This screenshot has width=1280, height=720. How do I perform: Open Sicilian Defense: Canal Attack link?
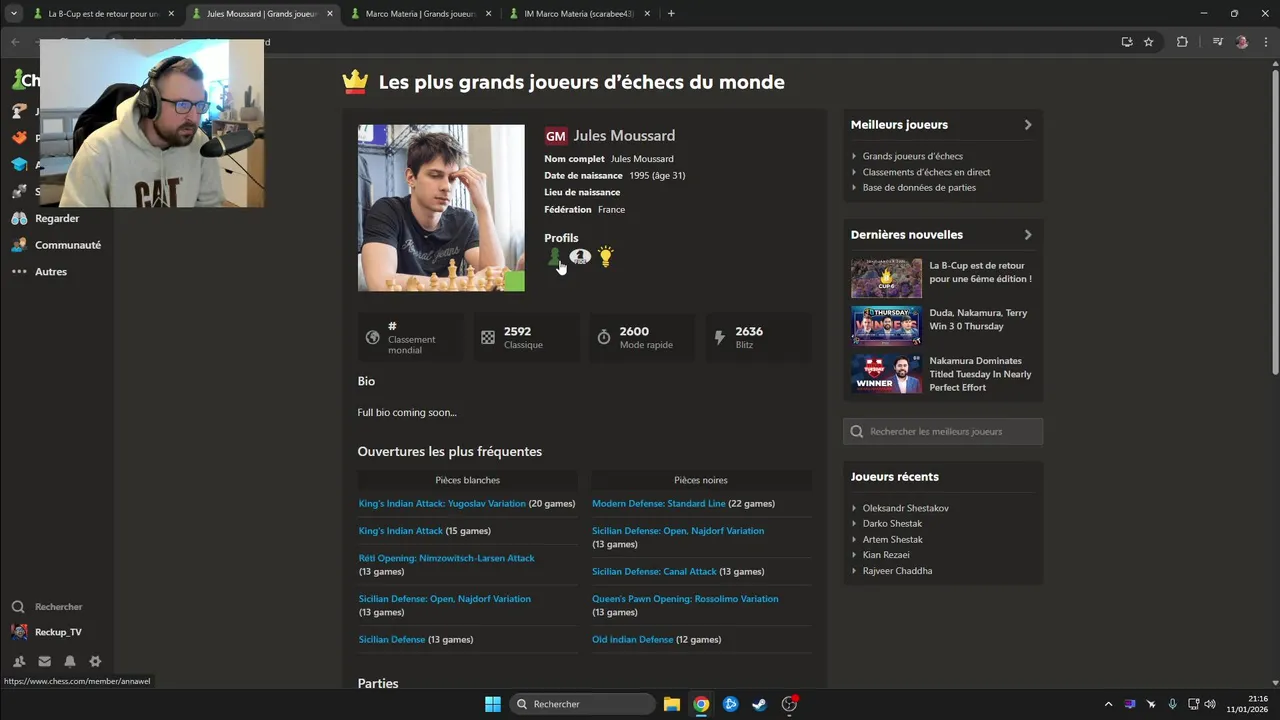tap(654, 572)
